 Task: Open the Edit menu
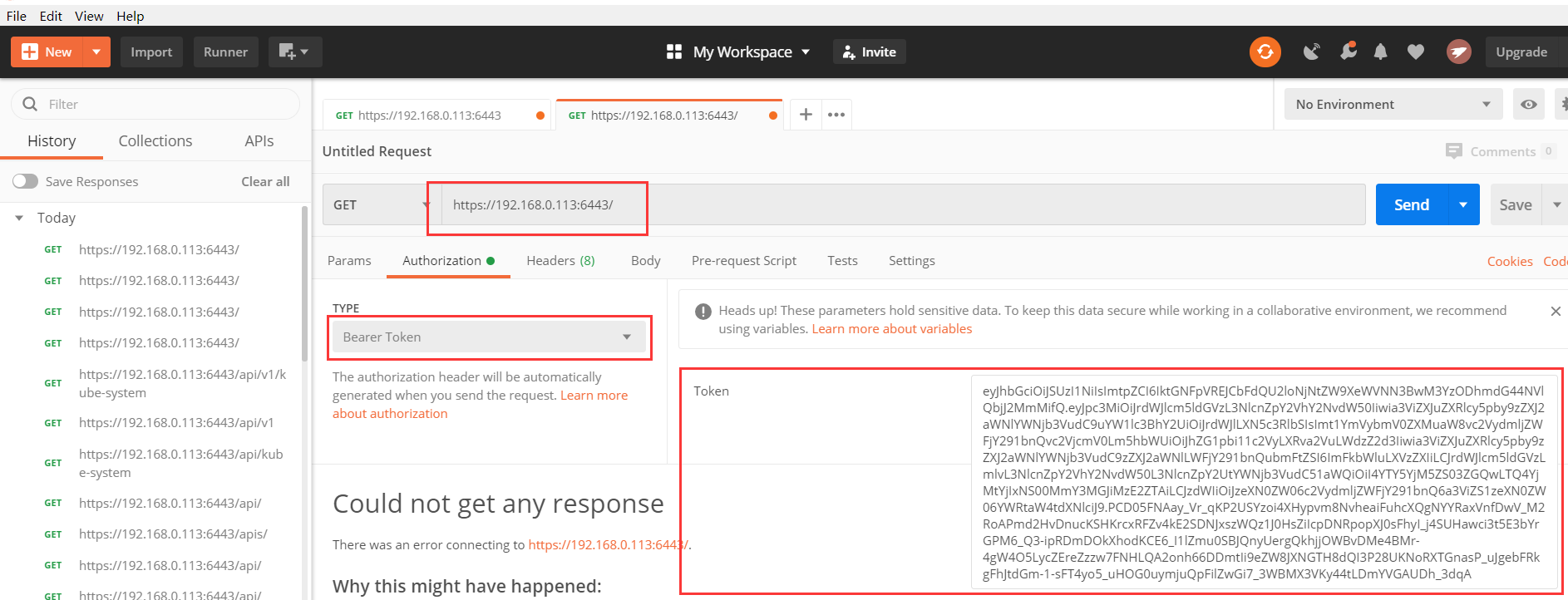(x=51, y=16)
